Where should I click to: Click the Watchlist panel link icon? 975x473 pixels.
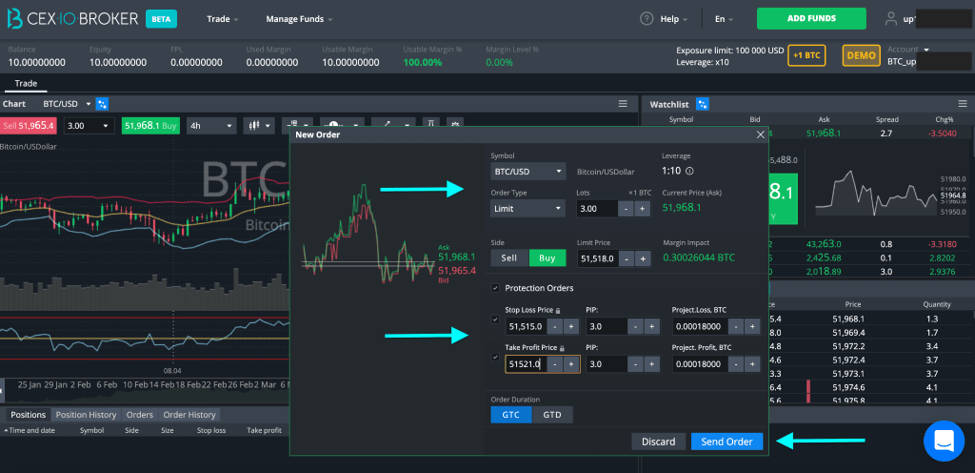coord(703,104)
